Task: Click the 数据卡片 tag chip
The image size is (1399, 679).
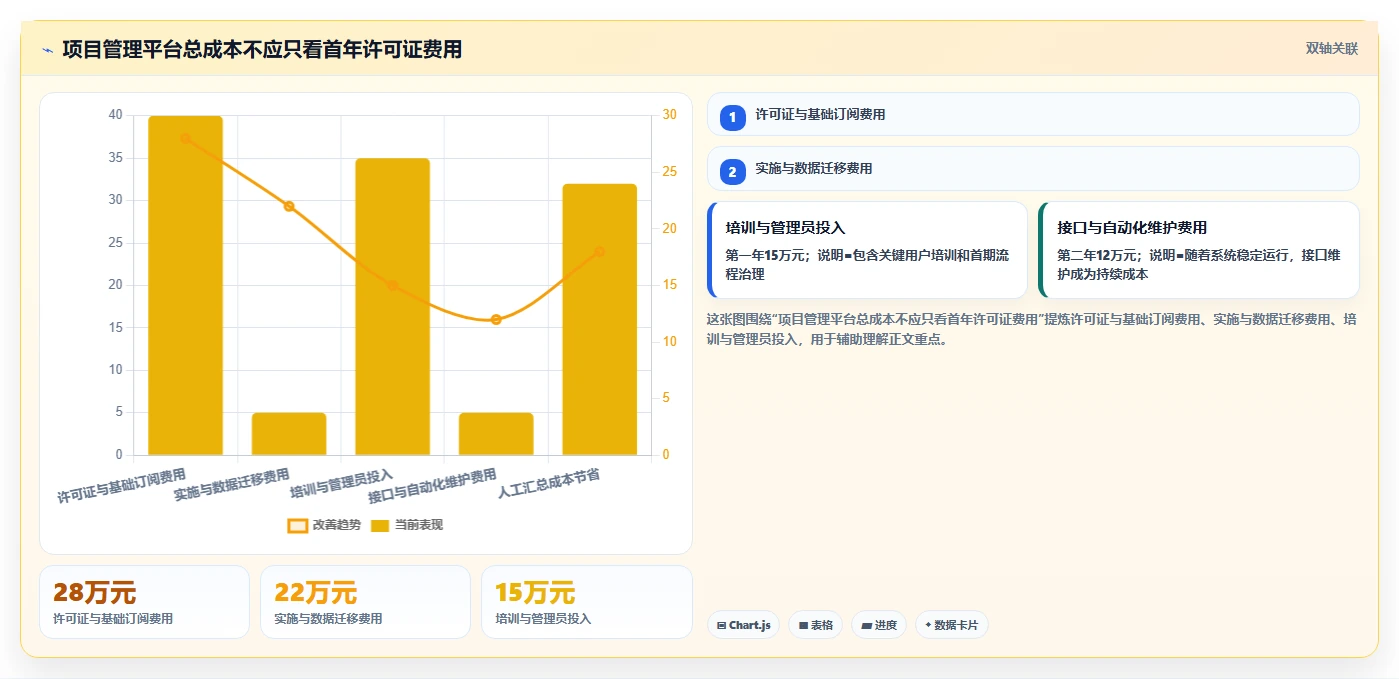Action: click(952, 625)
